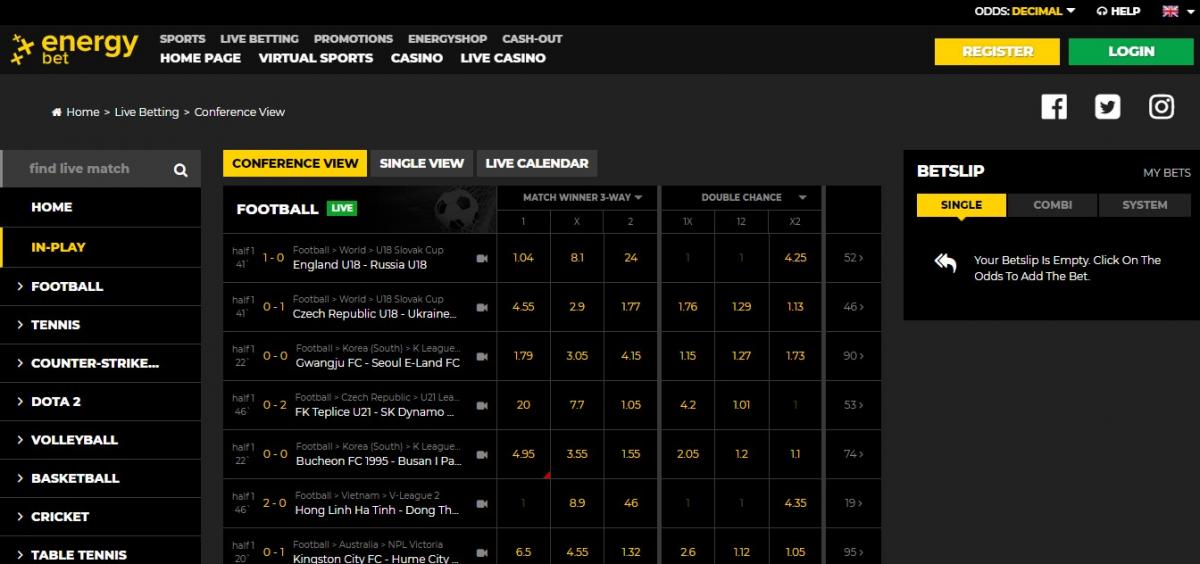Switch to Live Calendar tab
The height and width of the screenshot is (564, 1200).
click(x=537, y=163)
